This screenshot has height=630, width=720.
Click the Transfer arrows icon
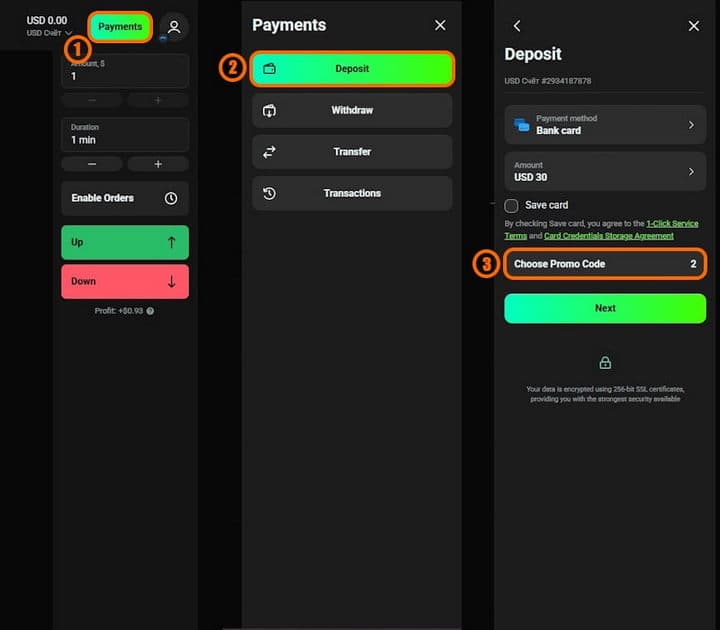270,152
